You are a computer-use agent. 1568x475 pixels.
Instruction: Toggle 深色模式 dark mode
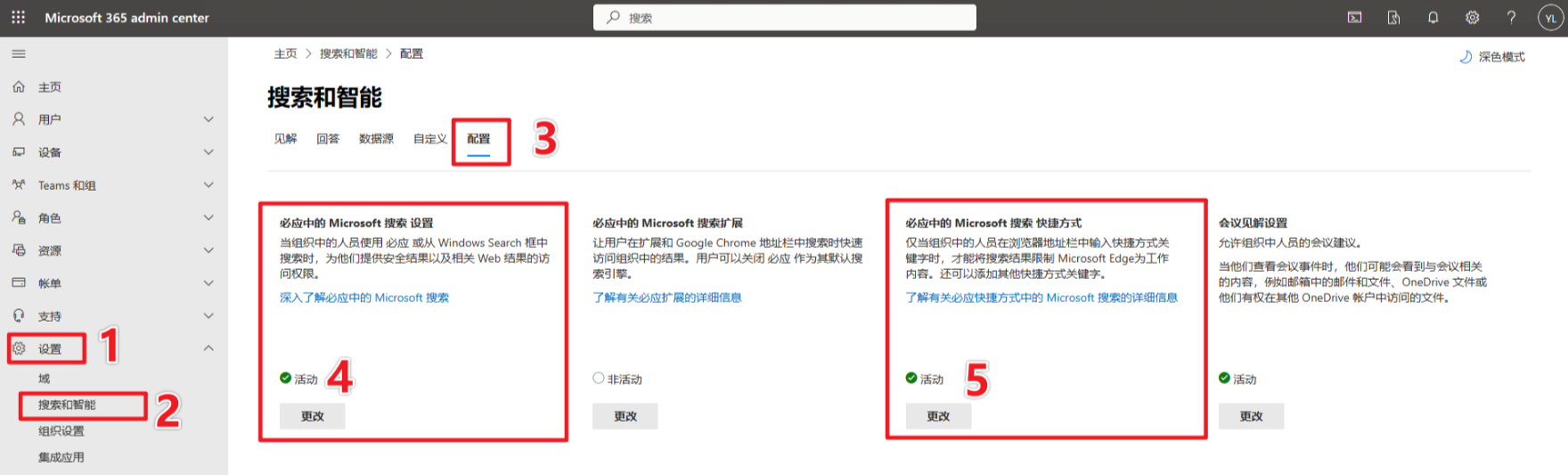coord(1492,57)
